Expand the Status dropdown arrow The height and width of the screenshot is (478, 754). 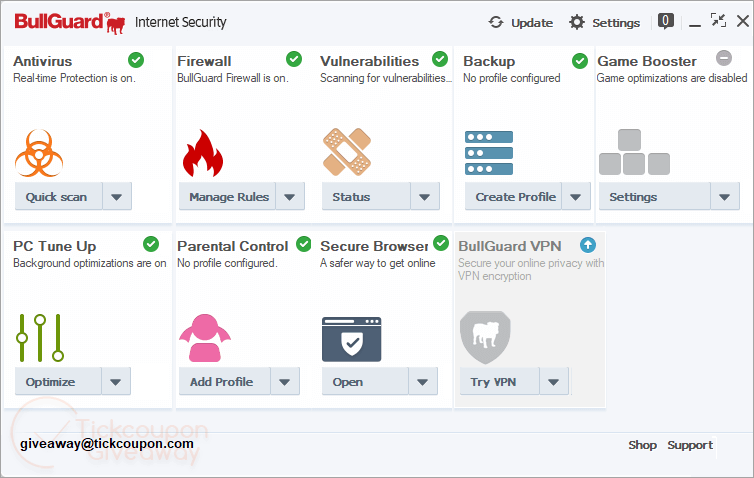click(425, 197)
